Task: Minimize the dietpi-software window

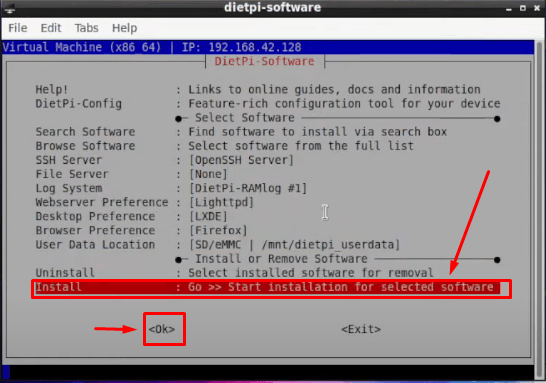Action: 509,8
